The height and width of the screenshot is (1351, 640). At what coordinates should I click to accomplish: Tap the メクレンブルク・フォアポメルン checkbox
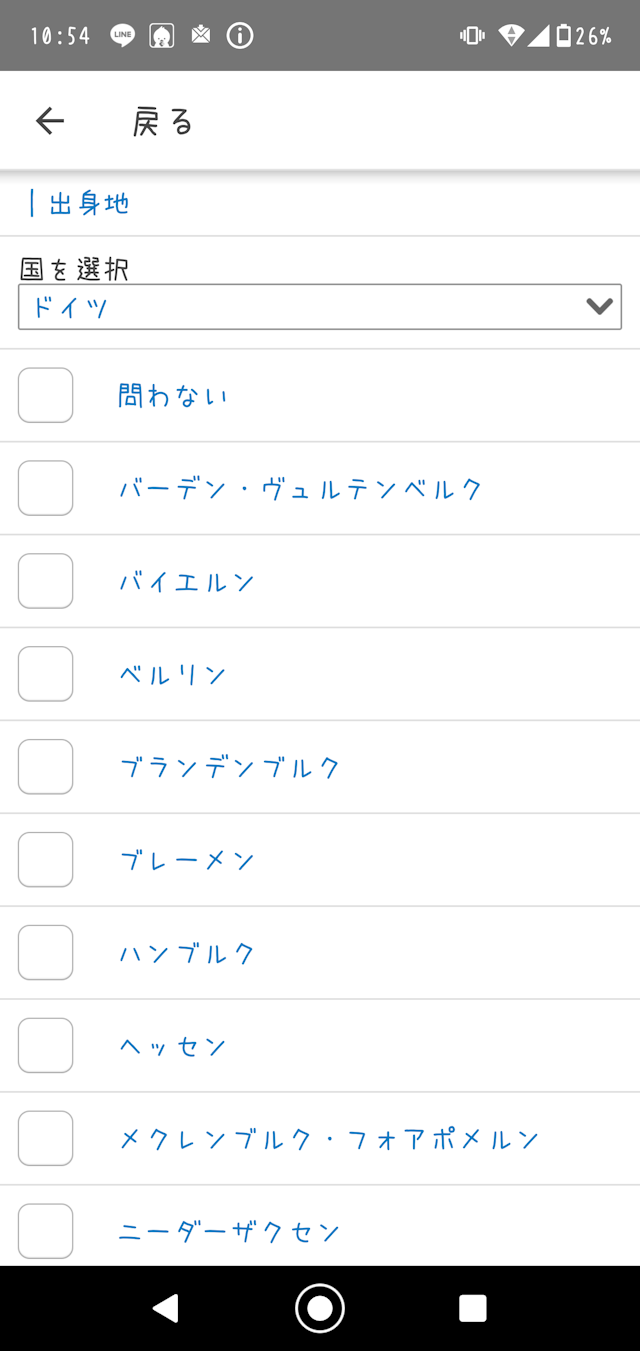(x=46, y=1139)
